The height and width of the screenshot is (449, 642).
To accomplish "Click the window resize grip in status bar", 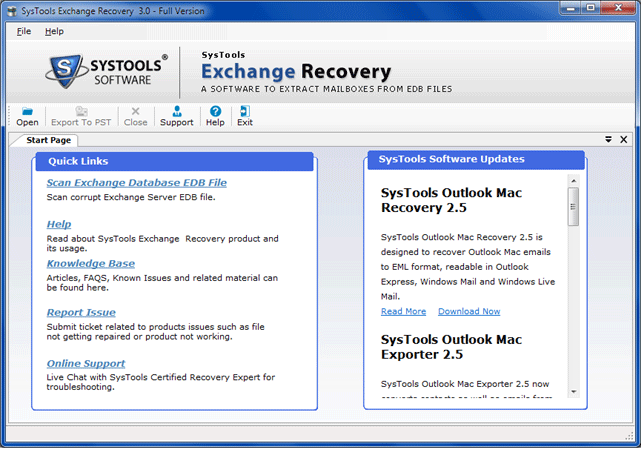I will tap(629, 436).
